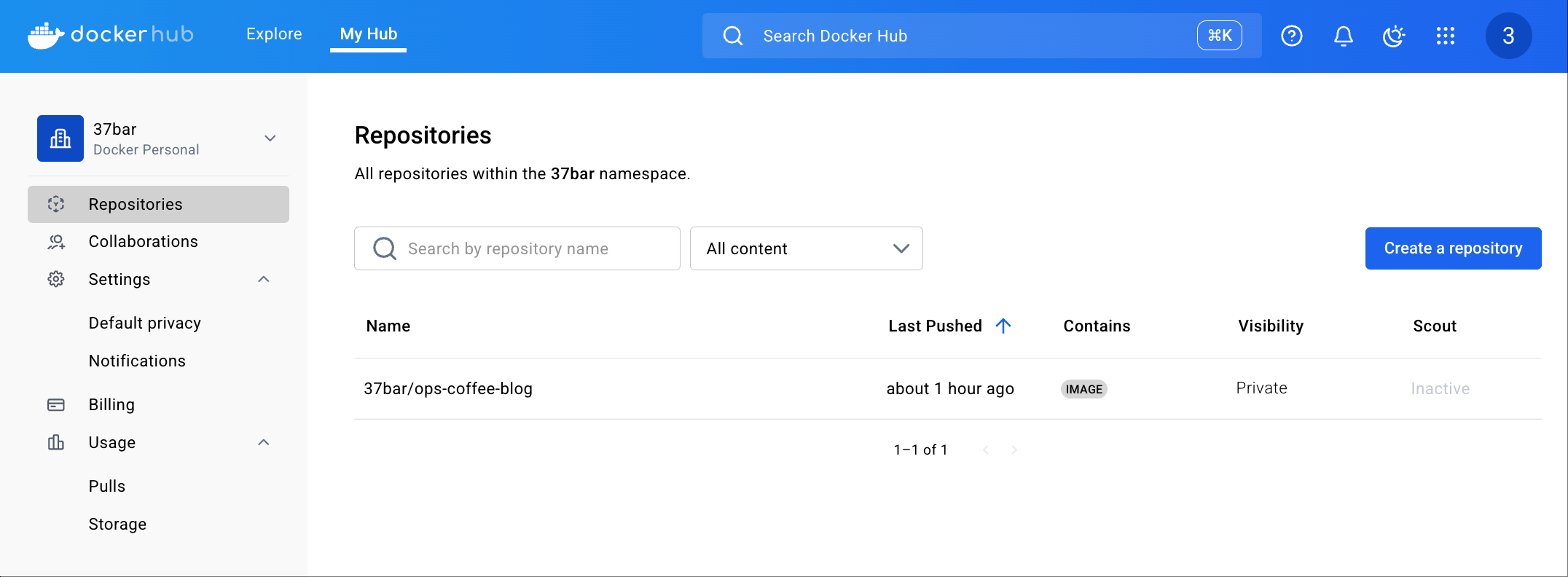Open the user avatar labeled 3
1568x577 pixels.
coord(1508,36)
